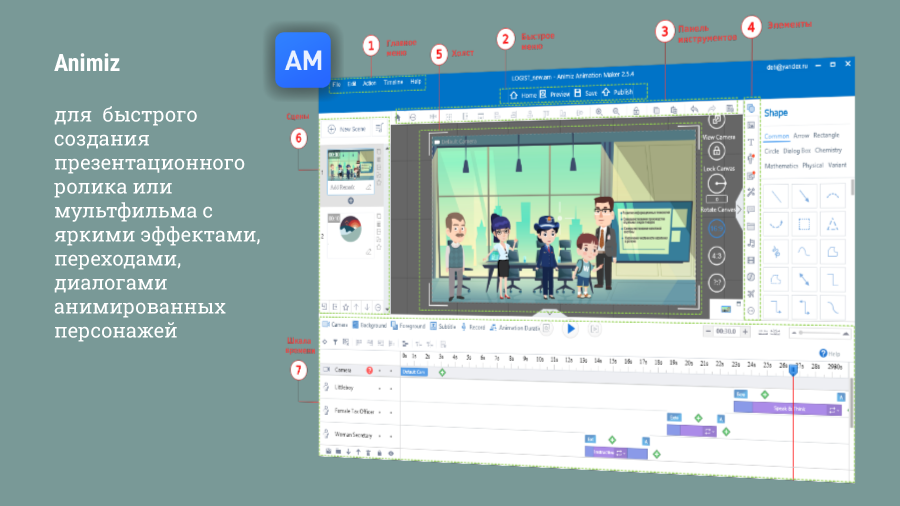
Task: Preview the animation project
Action: [x=554, y=94]
